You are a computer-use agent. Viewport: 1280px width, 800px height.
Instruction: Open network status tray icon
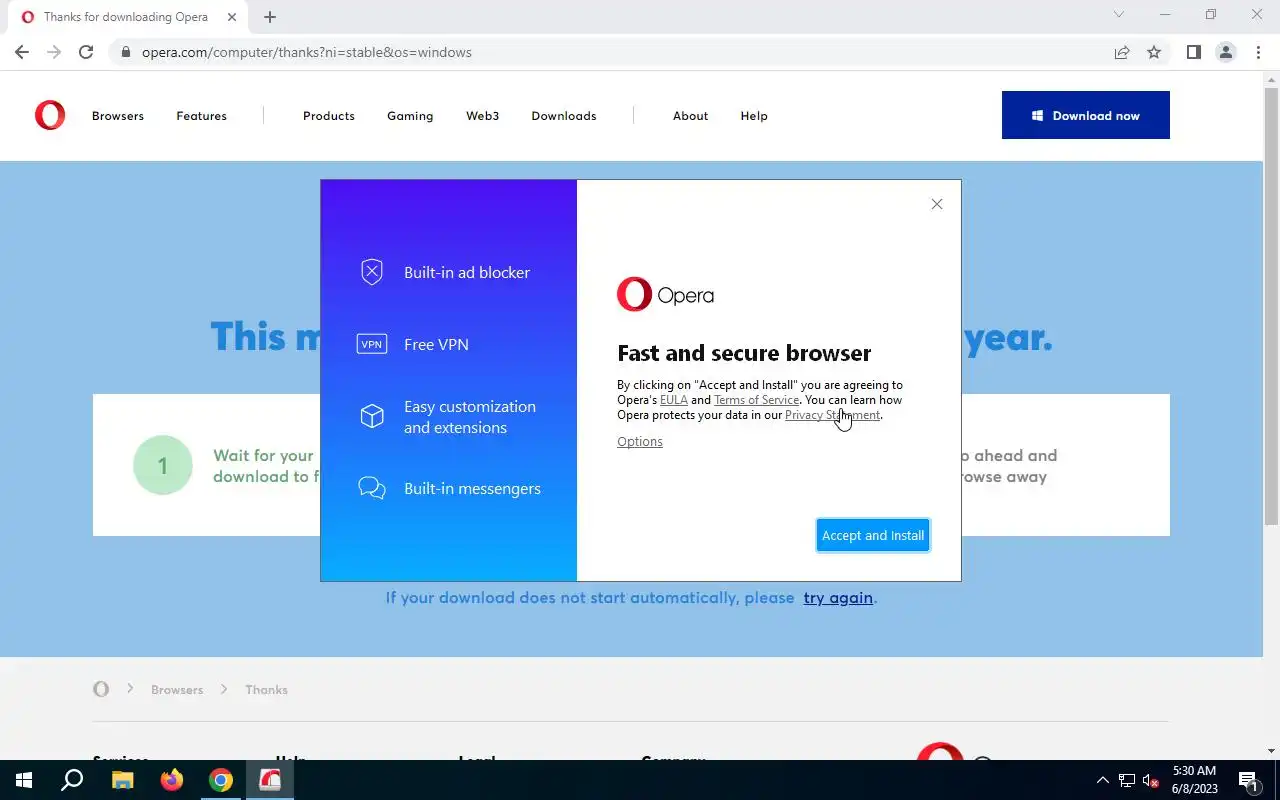pos(1127,781)
